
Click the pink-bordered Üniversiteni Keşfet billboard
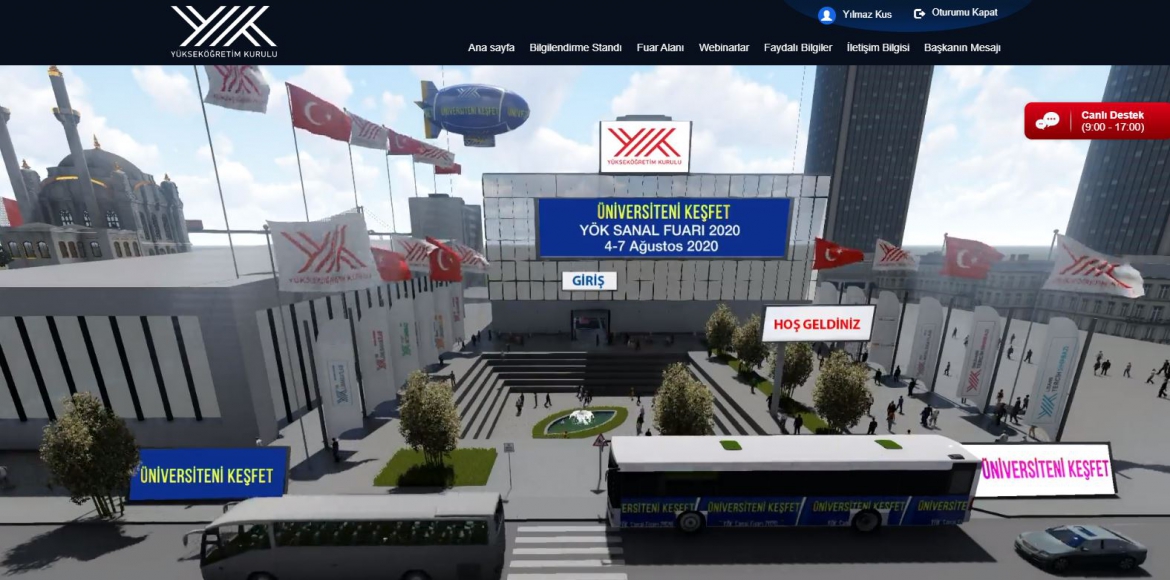[x=1045, y=470]
